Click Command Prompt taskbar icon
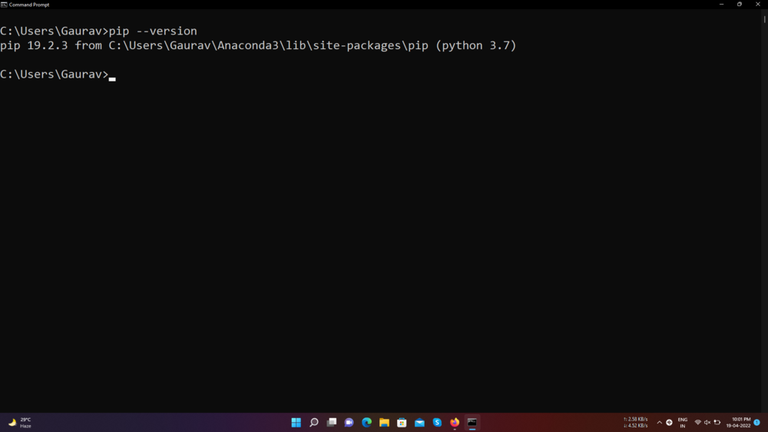 point(472,422)
